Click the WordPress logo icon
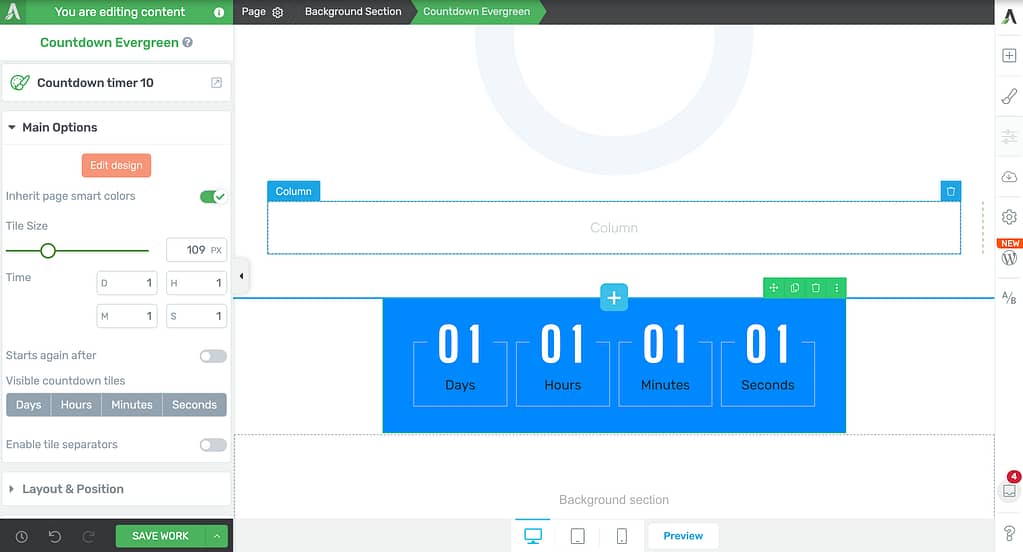Image resolution: width=1023 pixels, height=552 pixels. pyautogui.click(x=1009, y=258)
